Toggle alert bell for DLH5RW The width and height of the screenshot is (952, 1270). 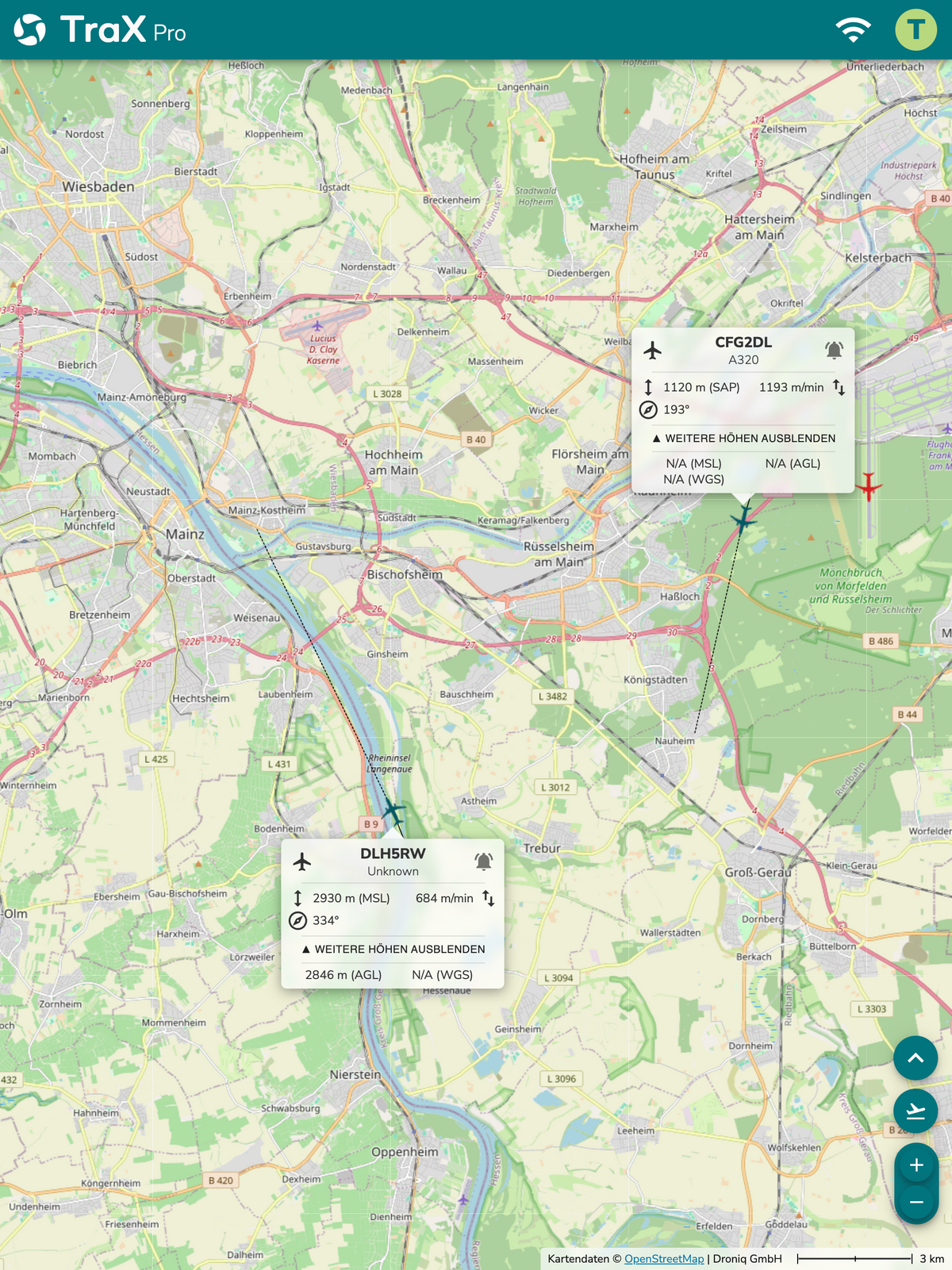483,861
